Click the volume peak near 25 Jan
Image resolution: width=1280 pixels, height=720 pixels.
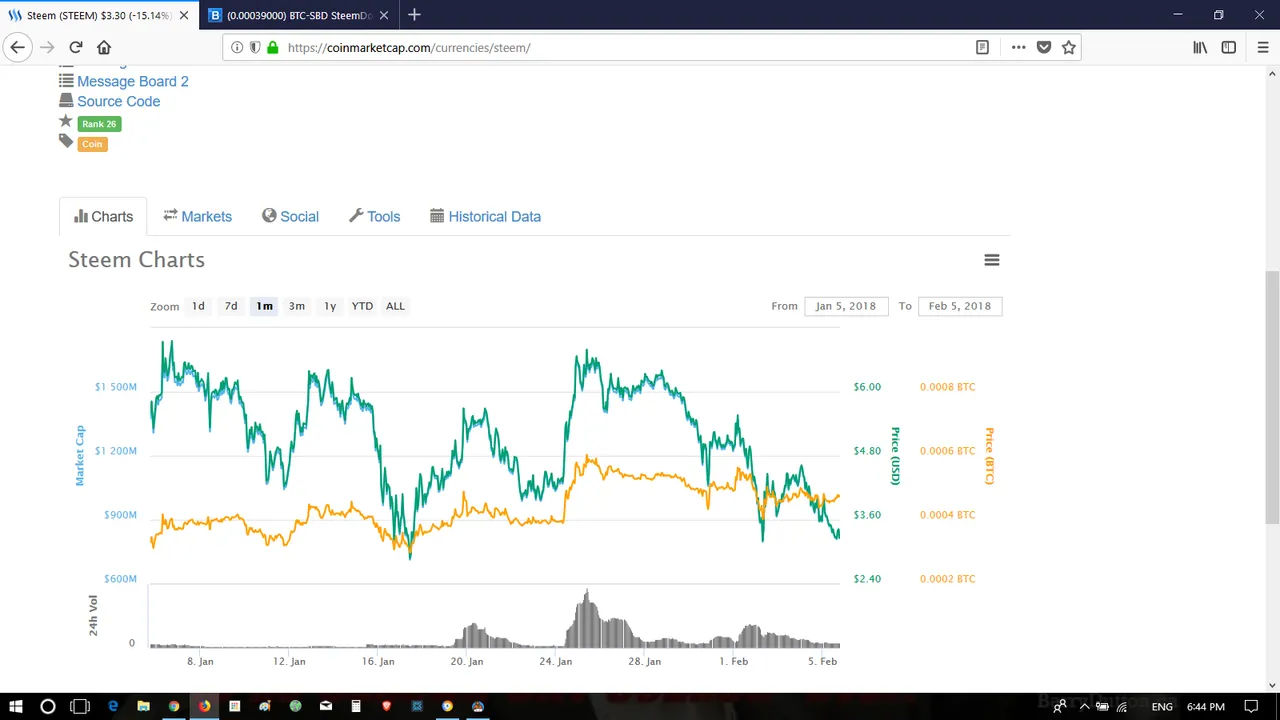(x=586, y=620)
